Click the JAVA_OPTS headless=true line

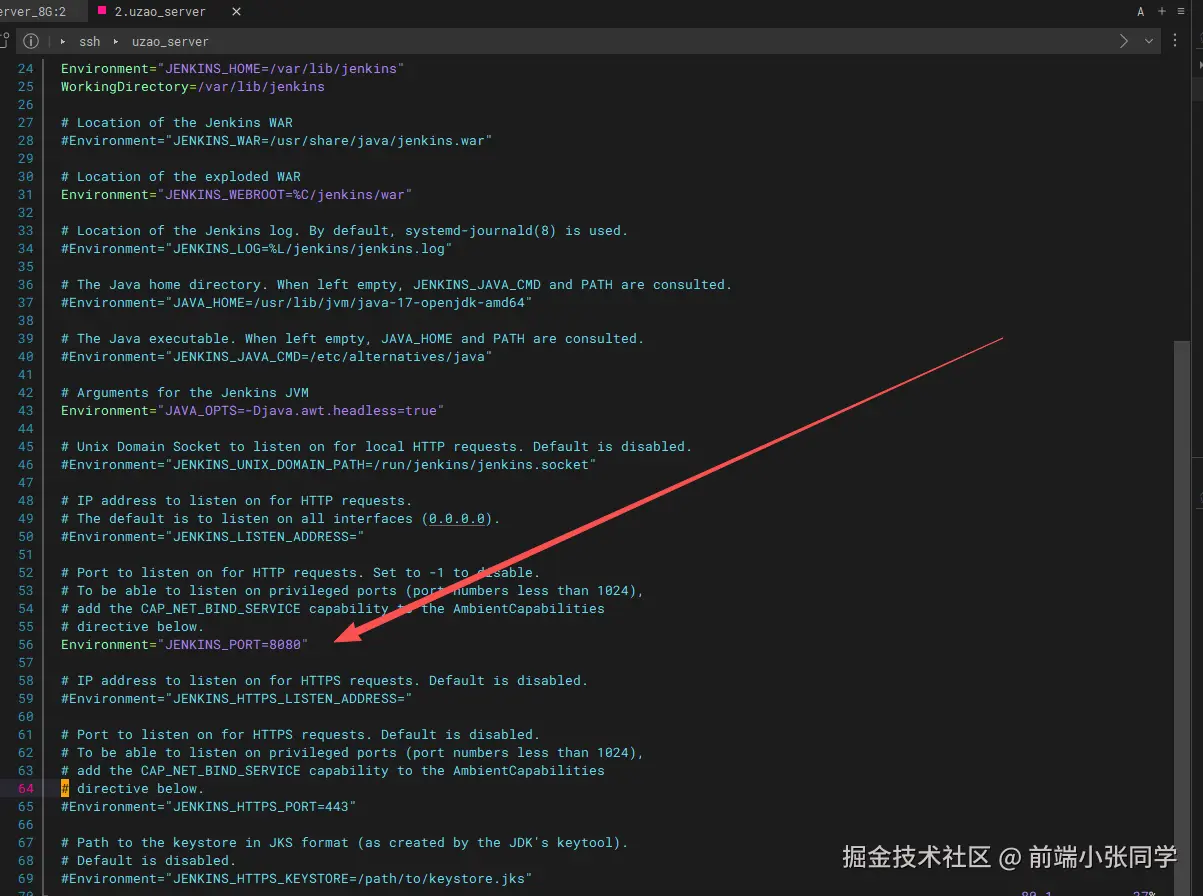(253, 410)
